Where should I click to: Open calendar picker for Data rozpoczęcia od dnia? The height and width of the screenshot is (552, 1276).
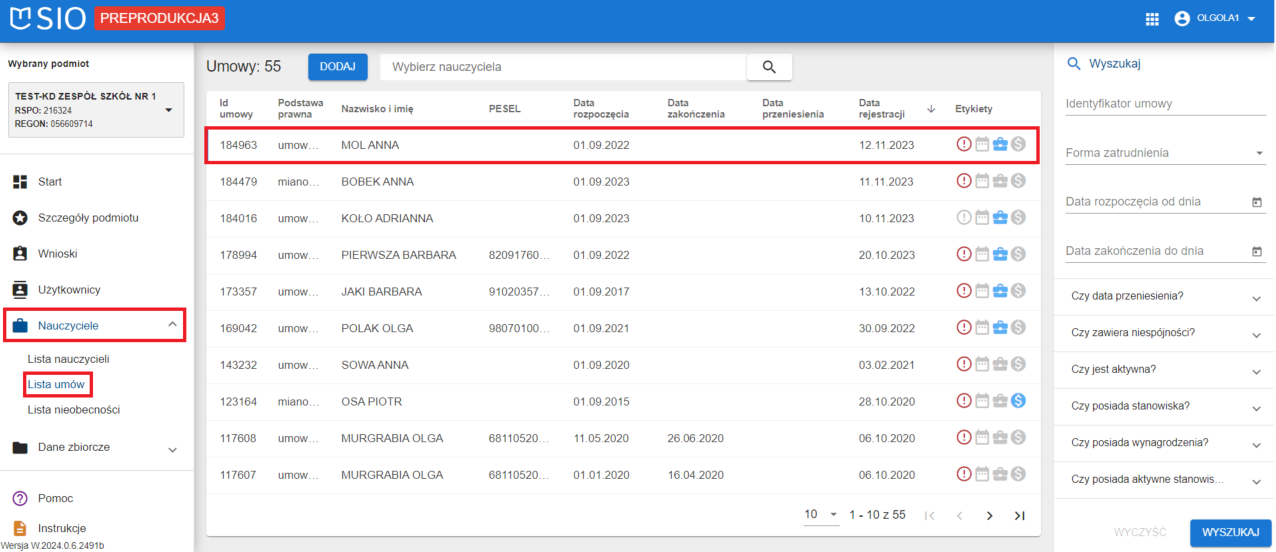1257,202
